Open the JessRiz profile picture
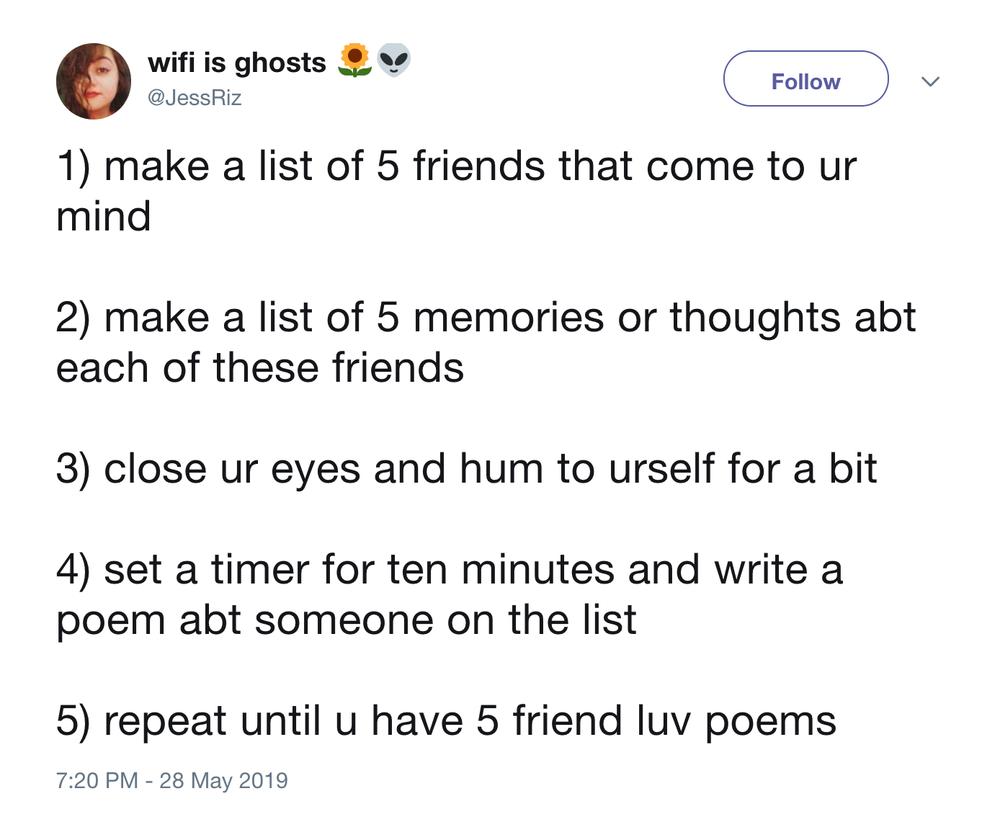1000x814 pixels. [x=93, y=81]
